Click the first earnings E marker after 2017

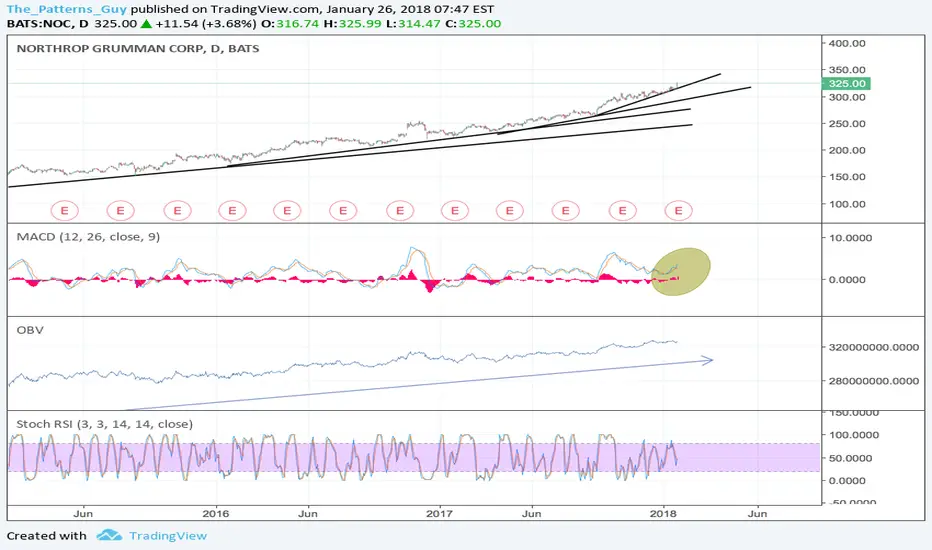[455, 210]
